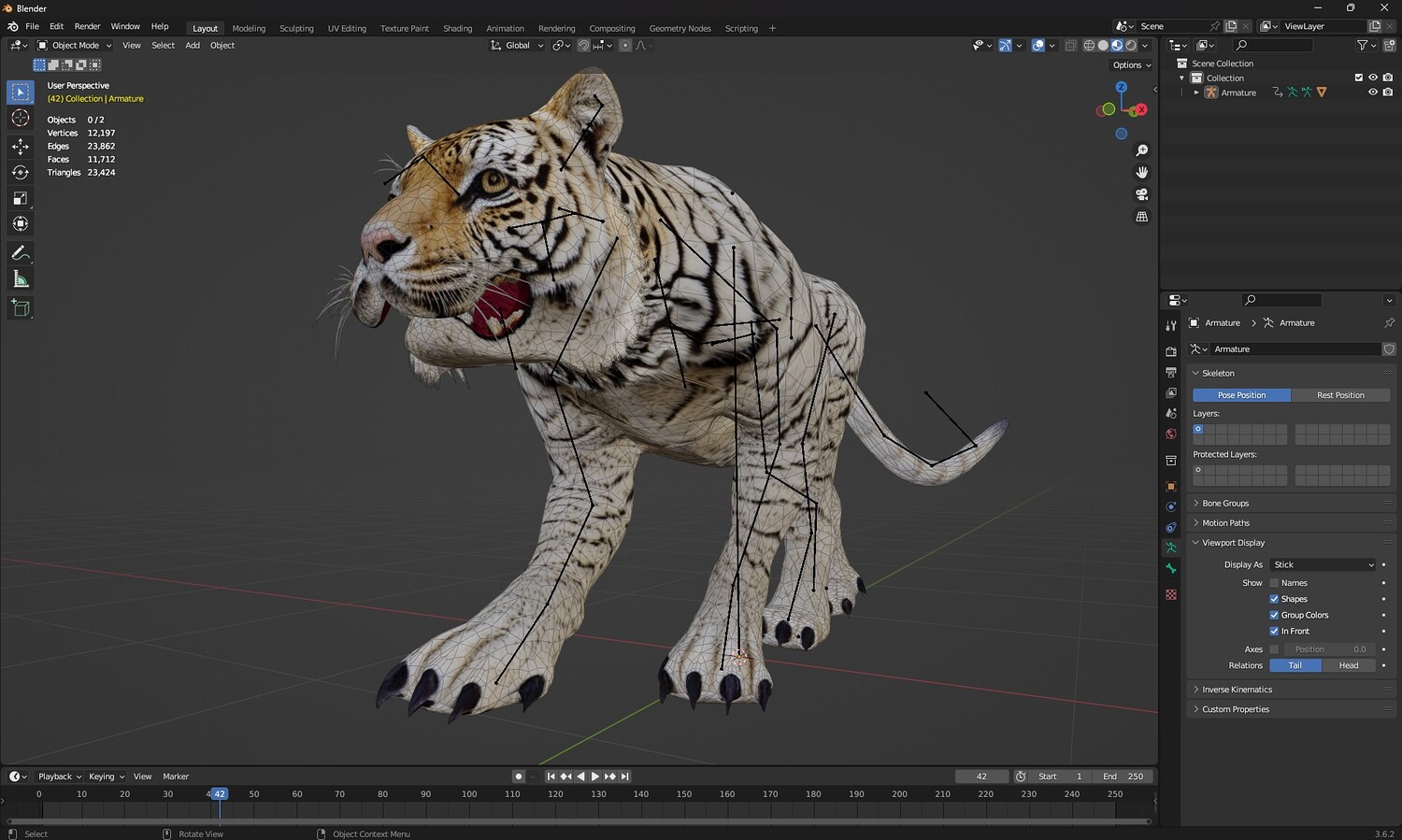Open the viewport Add menu
This screenshot has height=840, width=1402.
[193, 45]
